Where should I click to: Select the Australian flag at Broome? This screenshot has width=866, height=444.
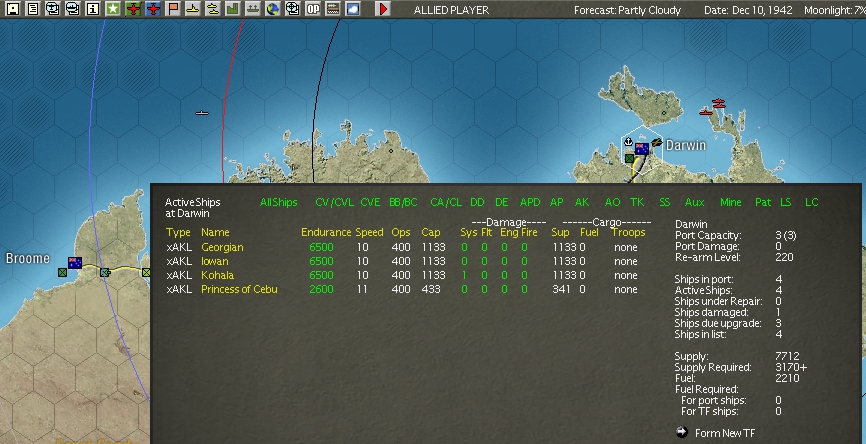[x=75, y=263]
